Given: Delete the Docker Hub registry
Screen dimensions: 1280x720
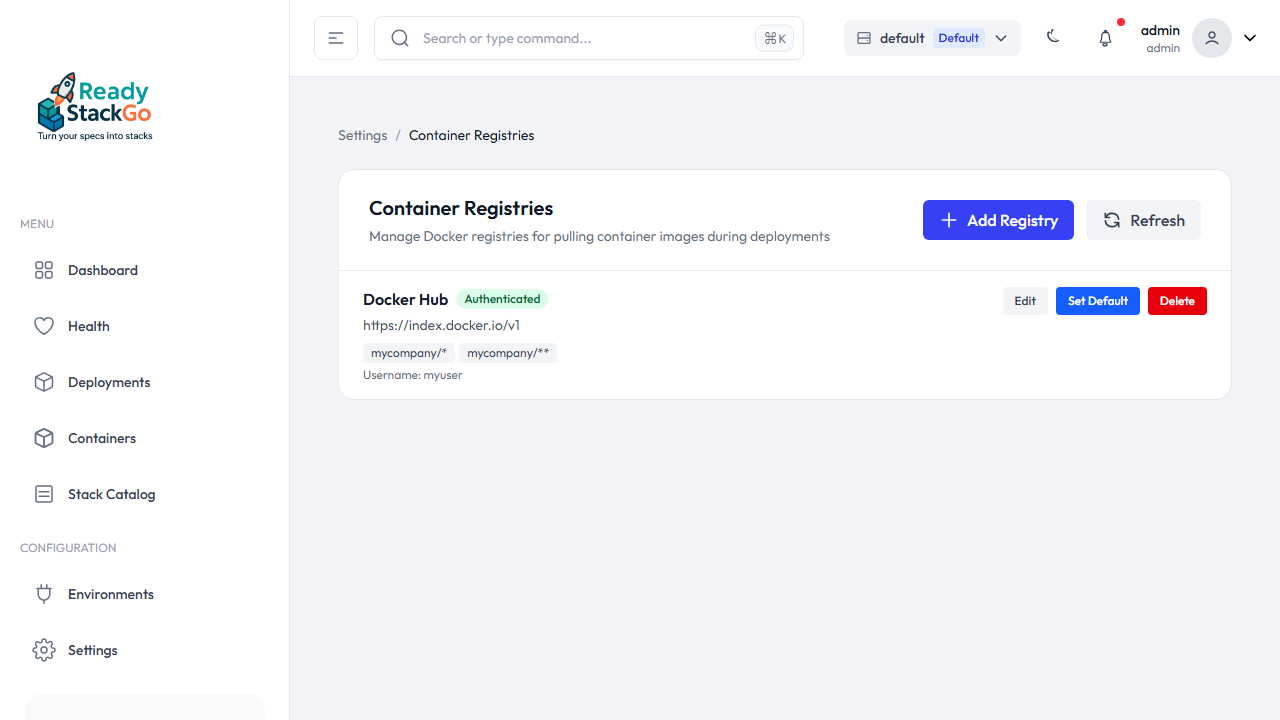Looking at the screenshot, I should [1176, 300].
